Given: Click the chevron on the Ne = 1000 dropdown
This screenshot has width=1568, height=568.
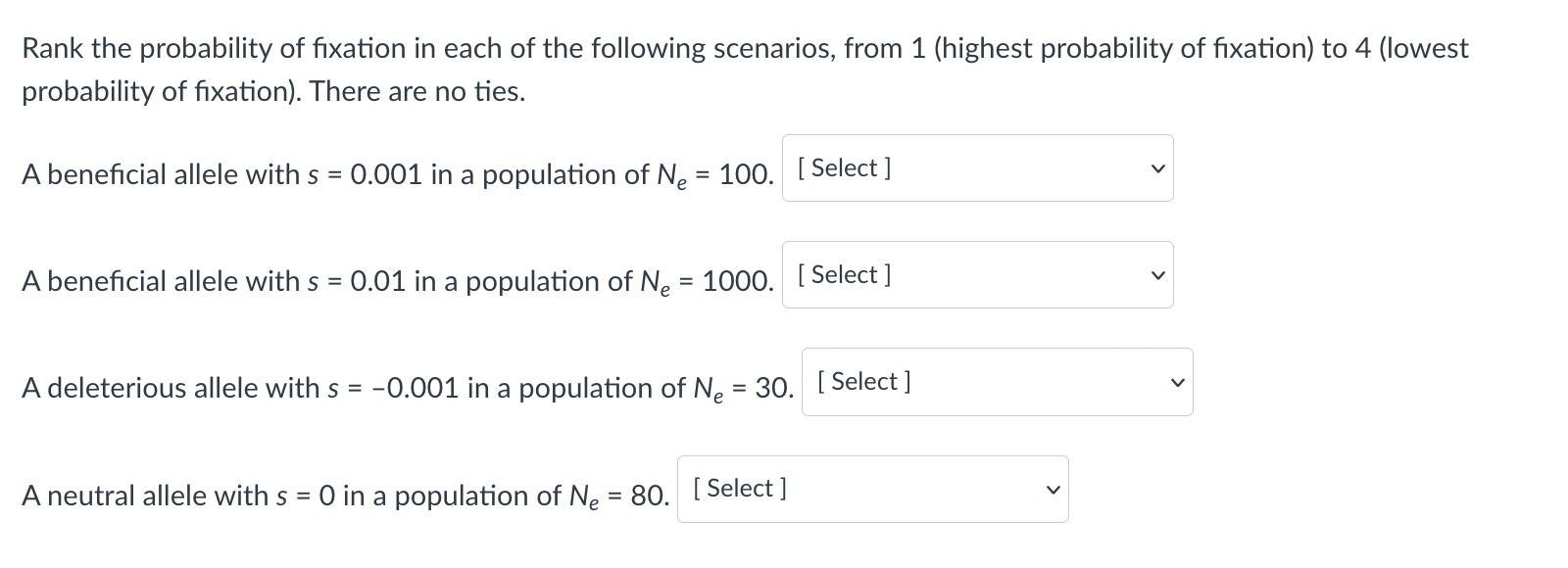Looking at the screenshot, I should pyautogui.click(x=1156, y=275).
